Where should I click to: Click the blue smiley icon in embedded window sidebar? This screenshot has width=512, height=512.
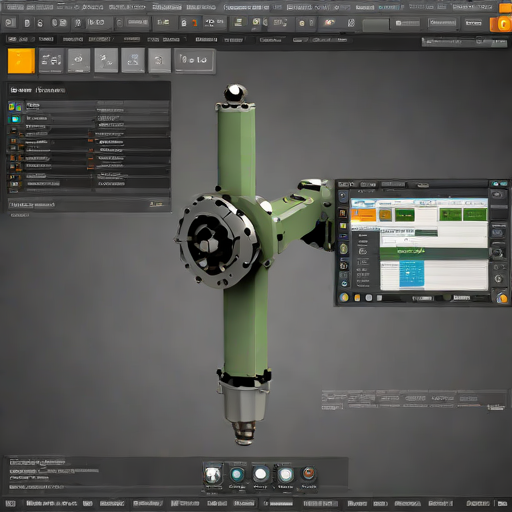pyautogui.click(x=344, y=283)
